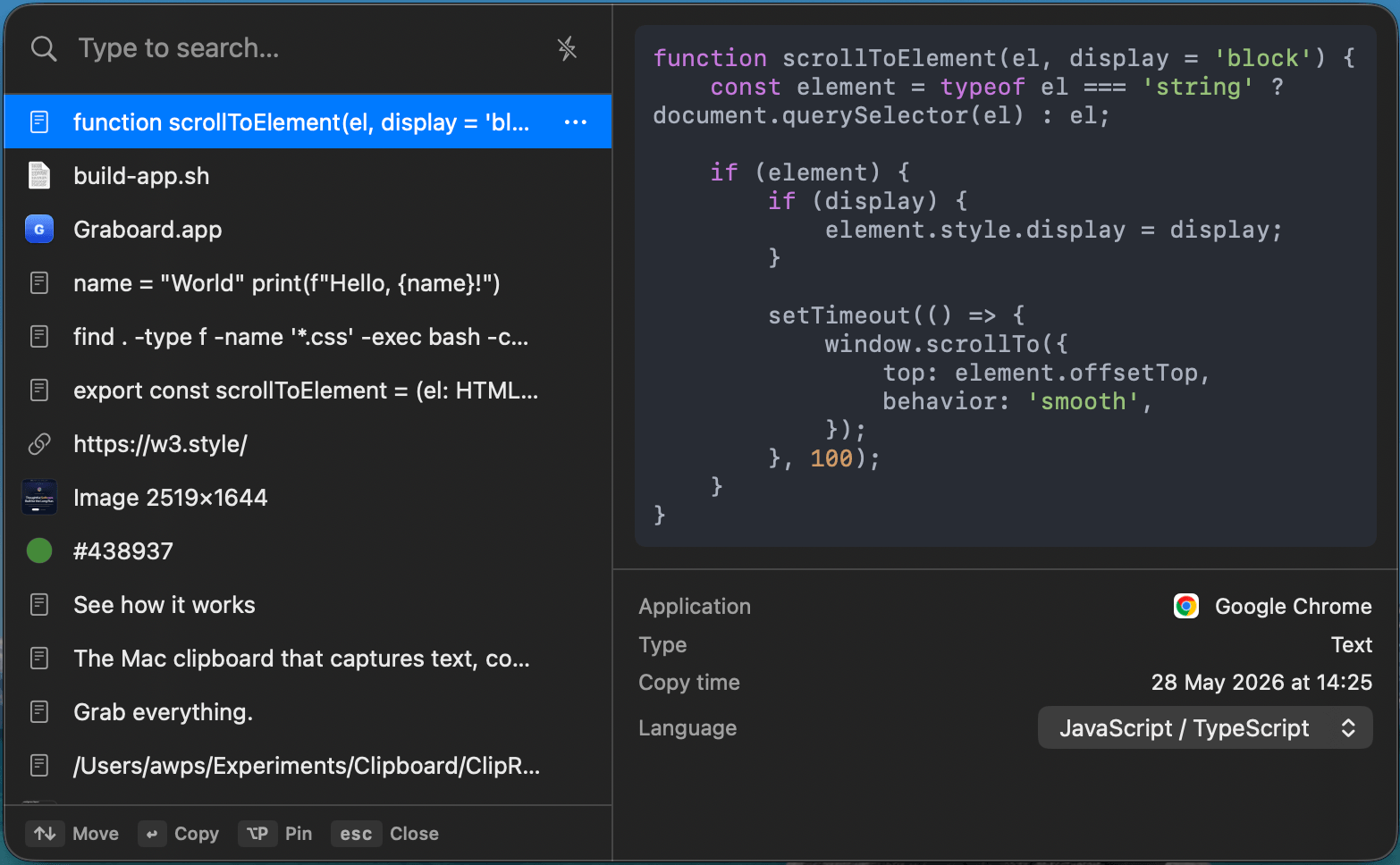The image size is (1400, 865).
Task: Click the Pin ⌥P shortcut key
Action: tap(257, 834)
